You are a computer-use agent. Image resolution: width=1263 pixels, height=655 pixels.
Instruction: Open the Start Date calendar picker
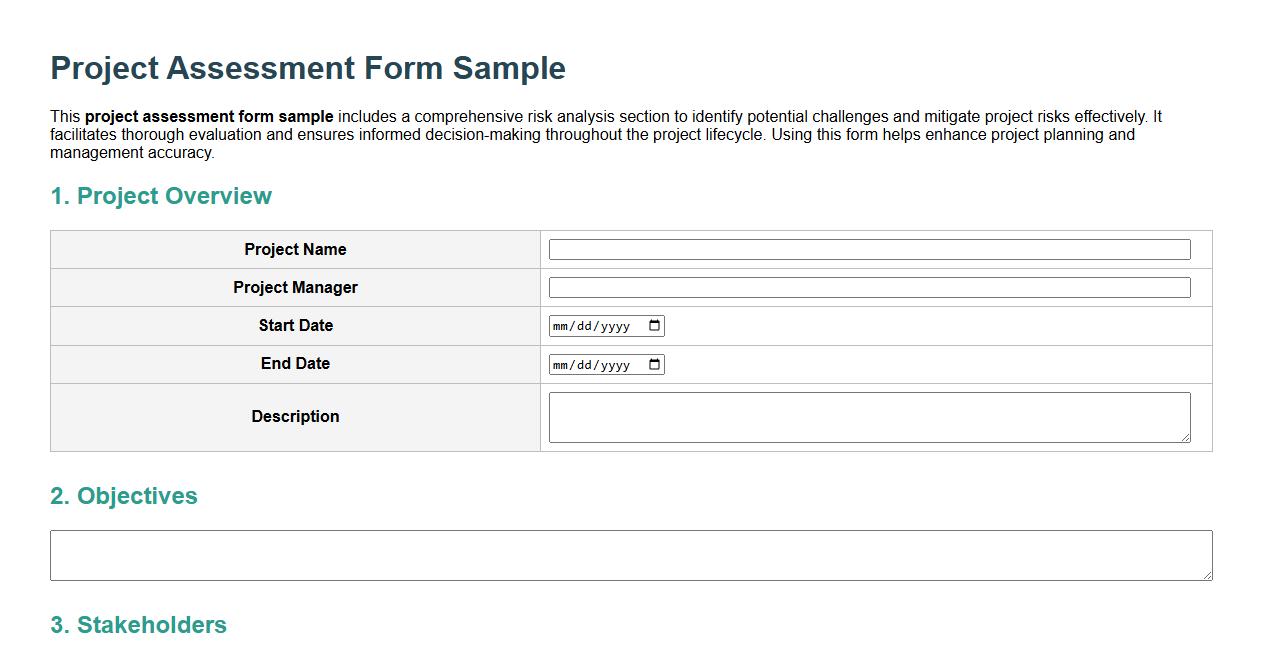[654, 325]
